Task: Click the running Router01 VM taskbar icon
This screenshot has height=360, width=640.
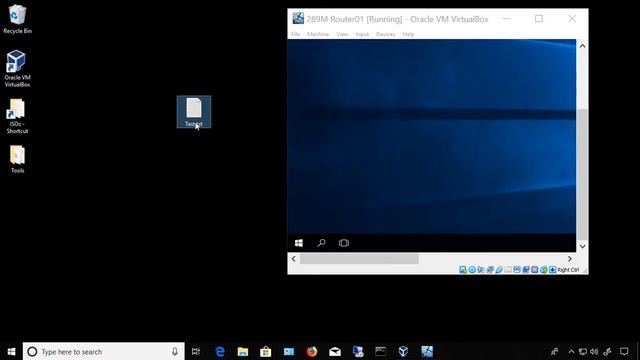Action: click(427, 351)
